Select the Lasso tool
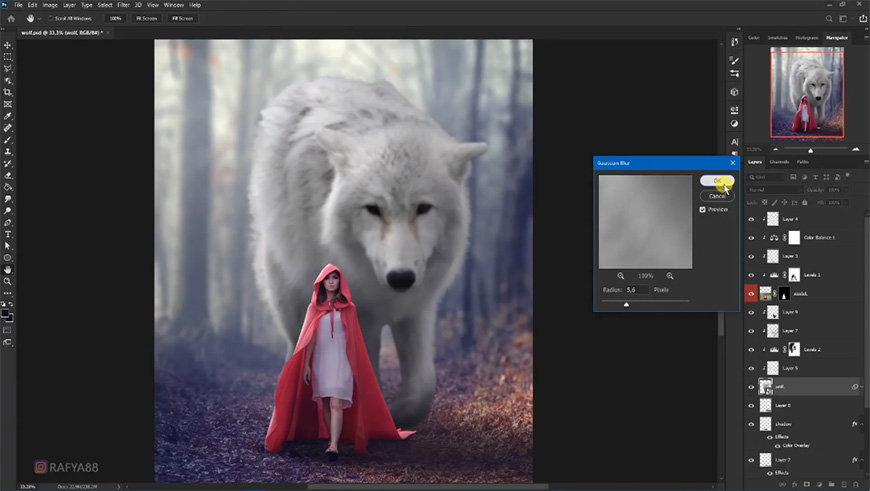This screenshot has height=491, width=870. pyautogui.click(x=8, y=69)
